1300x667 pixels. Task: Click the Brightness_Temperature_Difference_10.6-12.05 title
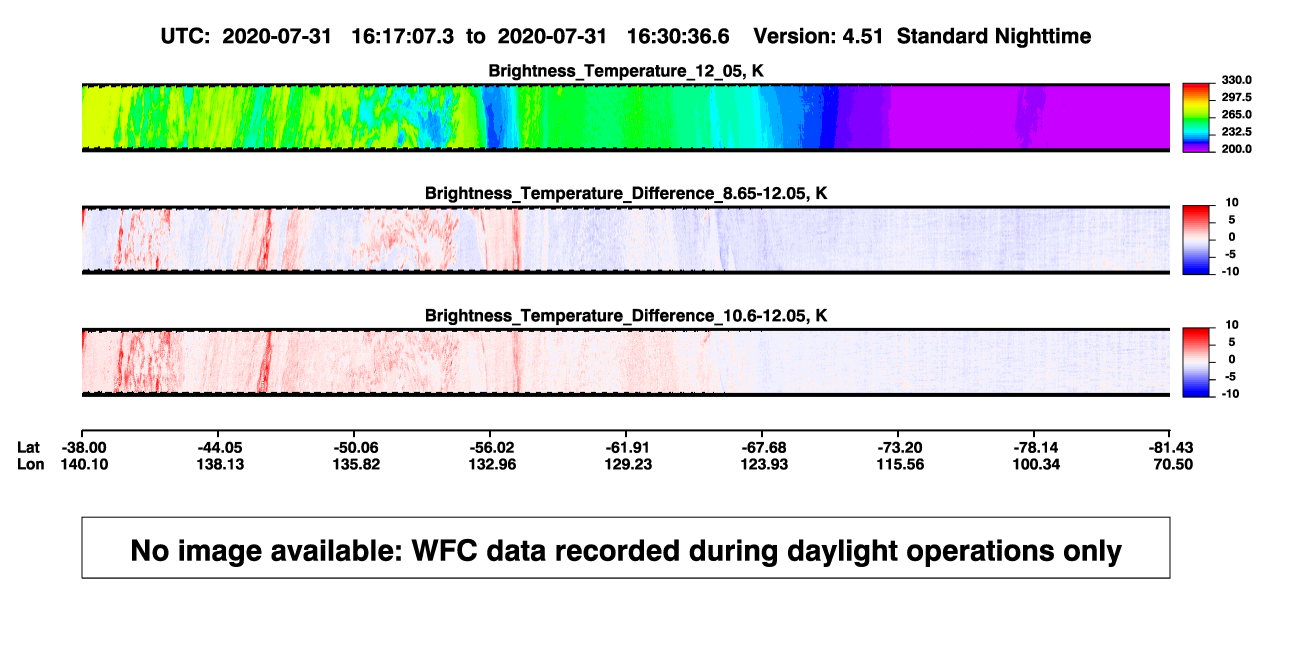coord(626,316)
